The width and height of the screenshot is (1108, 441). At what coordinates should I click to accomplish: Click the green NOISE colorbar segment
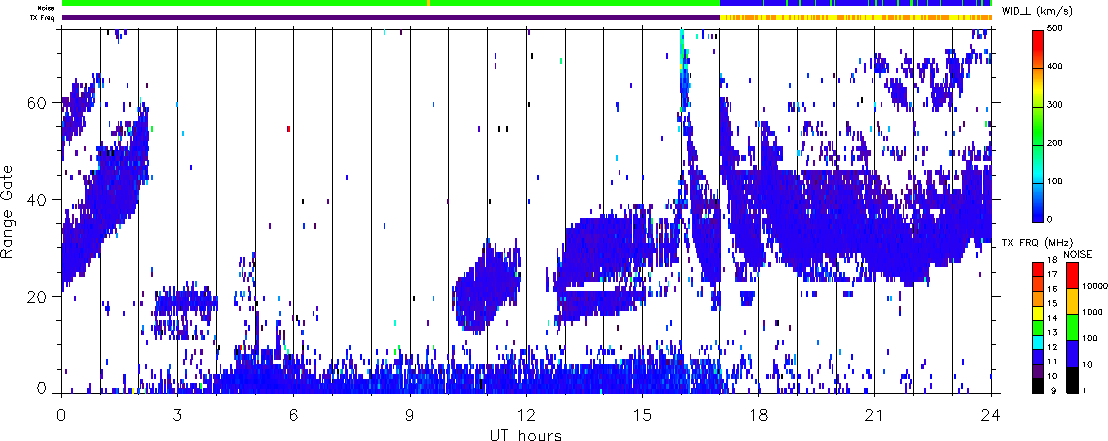click(1071, 328)
